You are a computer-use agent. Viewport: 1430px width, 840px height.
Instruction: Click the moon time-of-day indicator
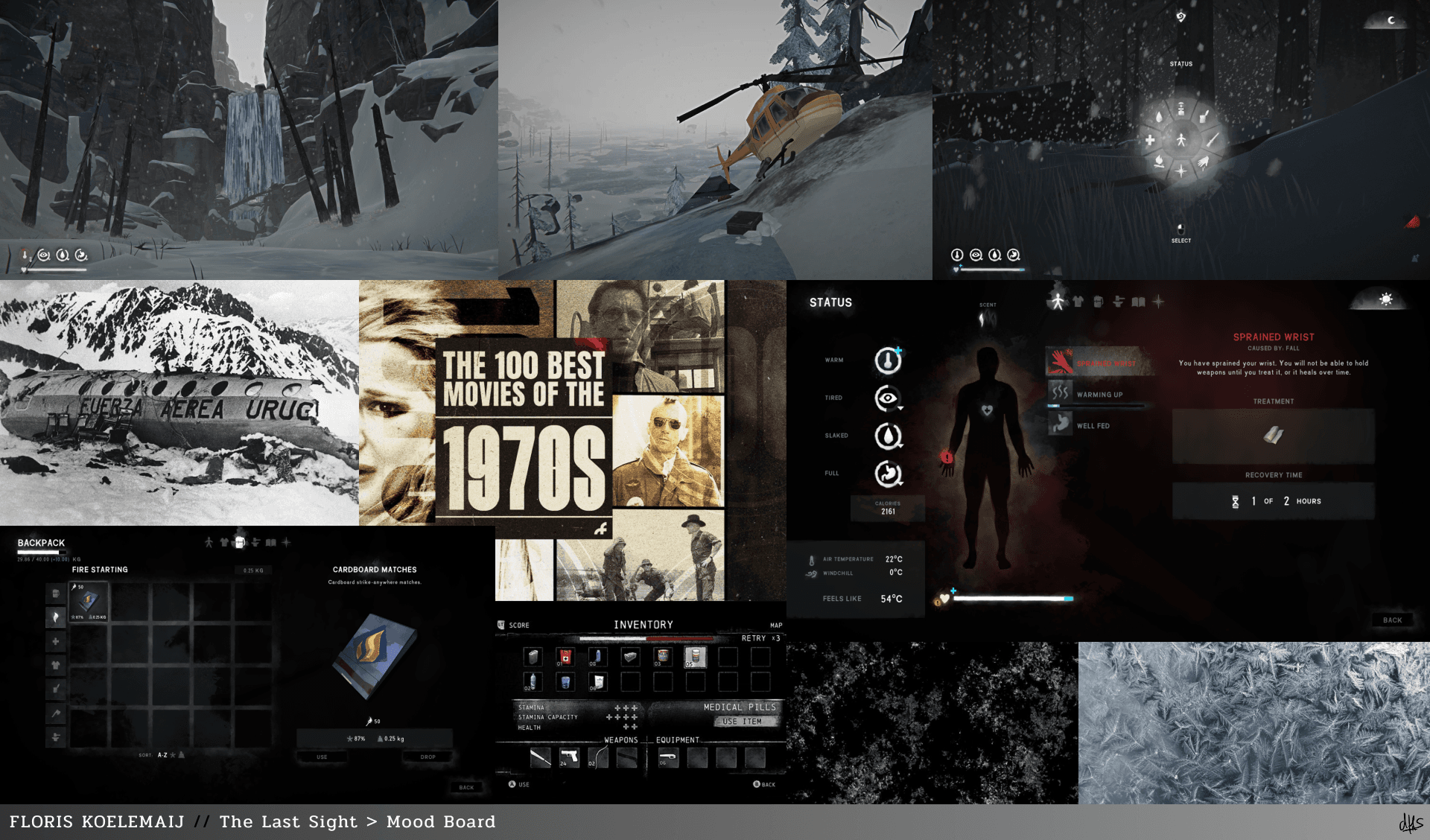(1391, 20)
